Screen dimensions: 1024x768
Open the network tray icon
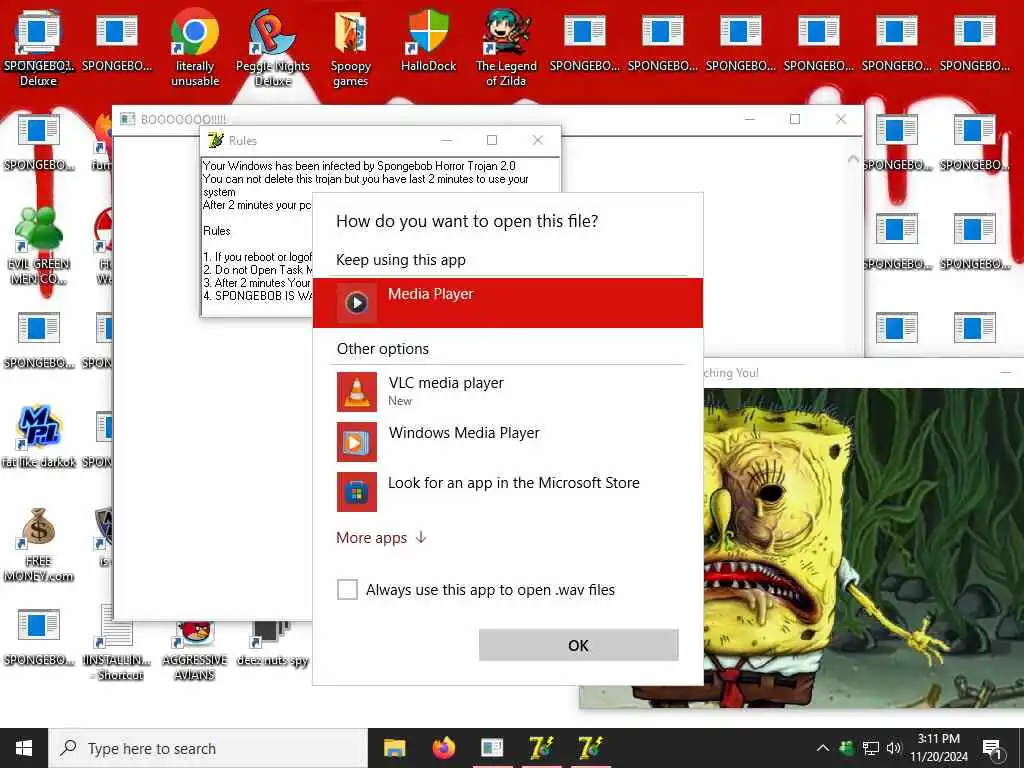[871, 748]
